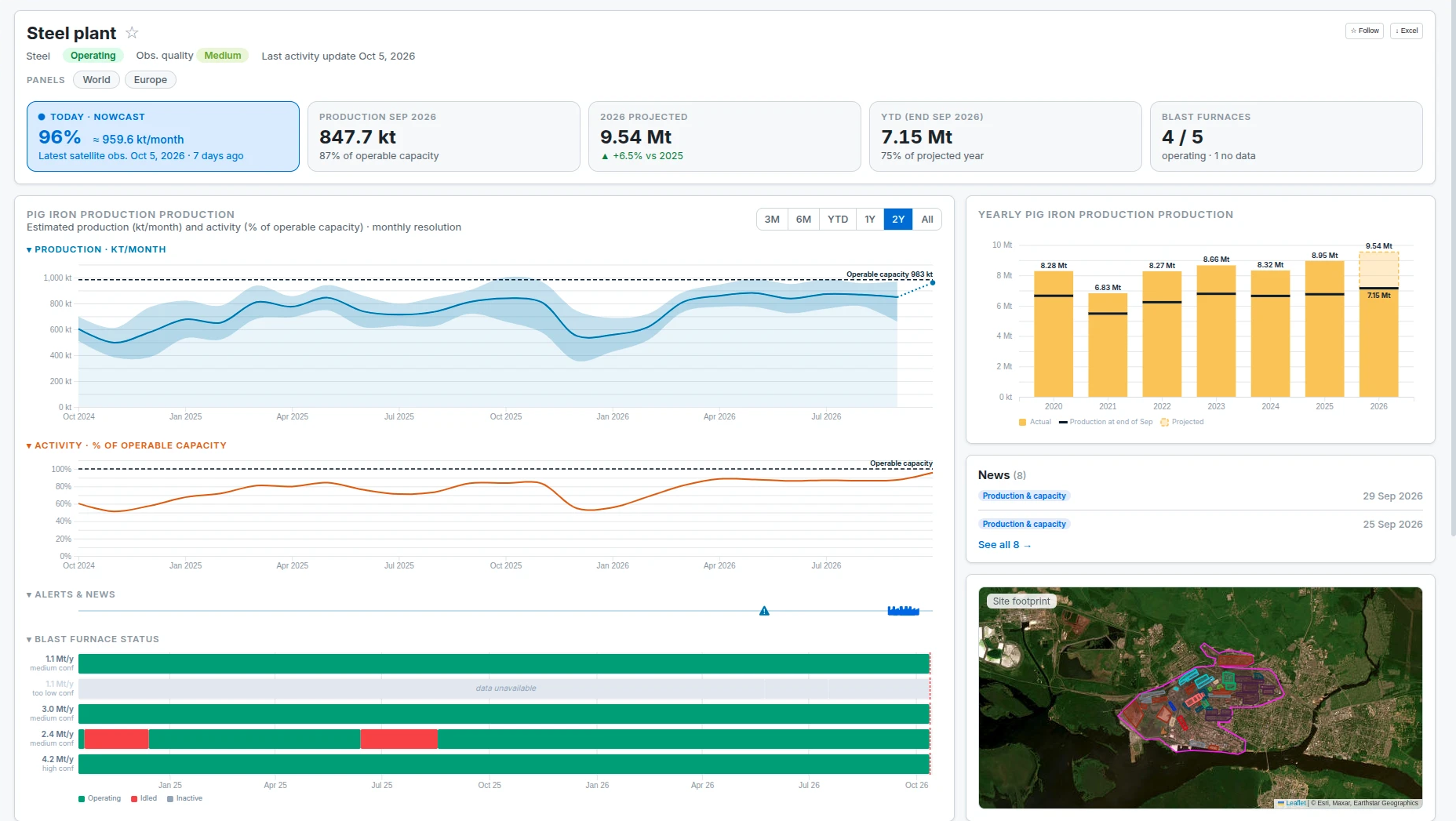Open the 29 Sep 2026 news item

tap(1200, 496)
